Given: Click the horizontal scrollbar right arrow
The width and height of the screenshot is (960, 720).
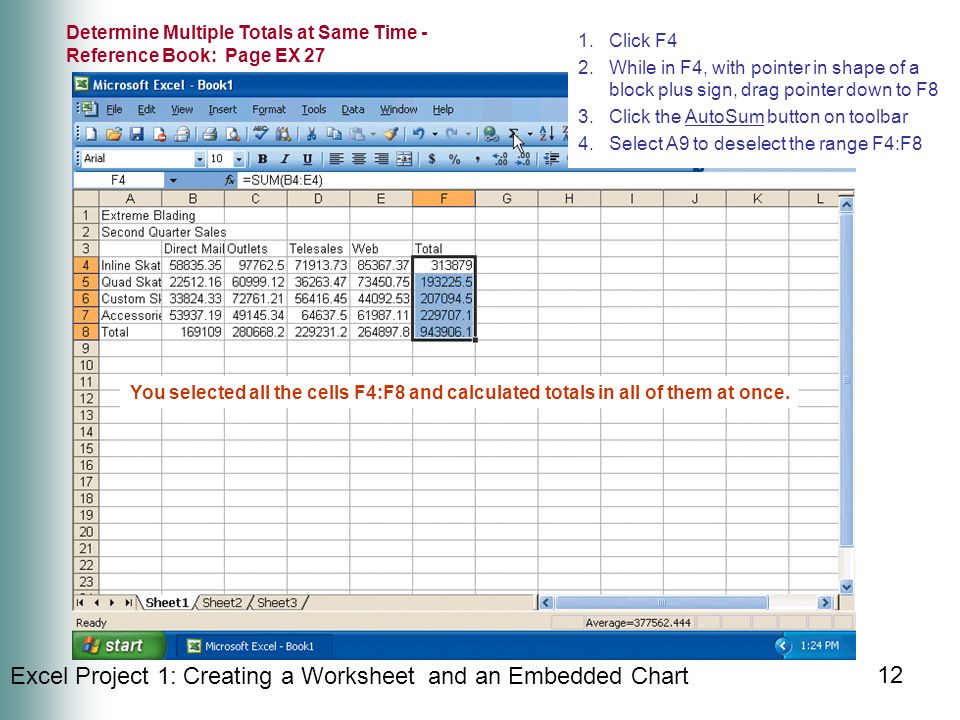Looking at the screenshot, I should 825,603.
